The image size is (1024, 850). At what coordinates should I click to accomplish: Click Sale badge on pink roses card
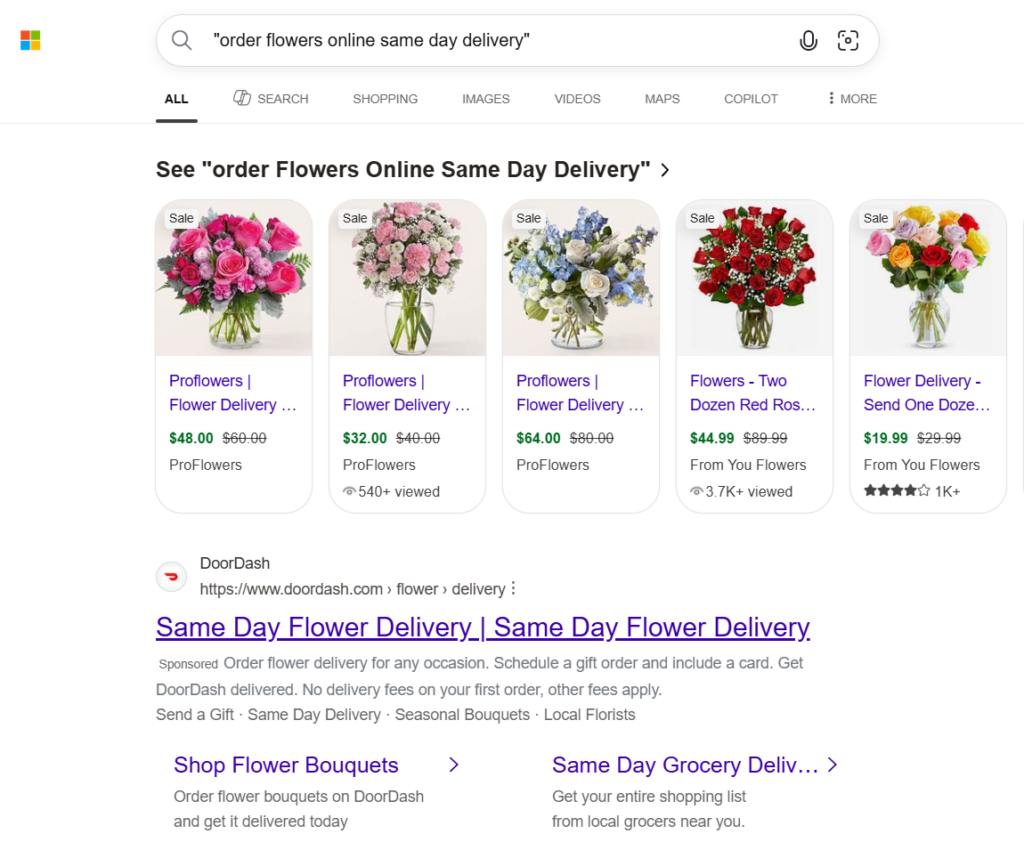[x=182, y=218]
